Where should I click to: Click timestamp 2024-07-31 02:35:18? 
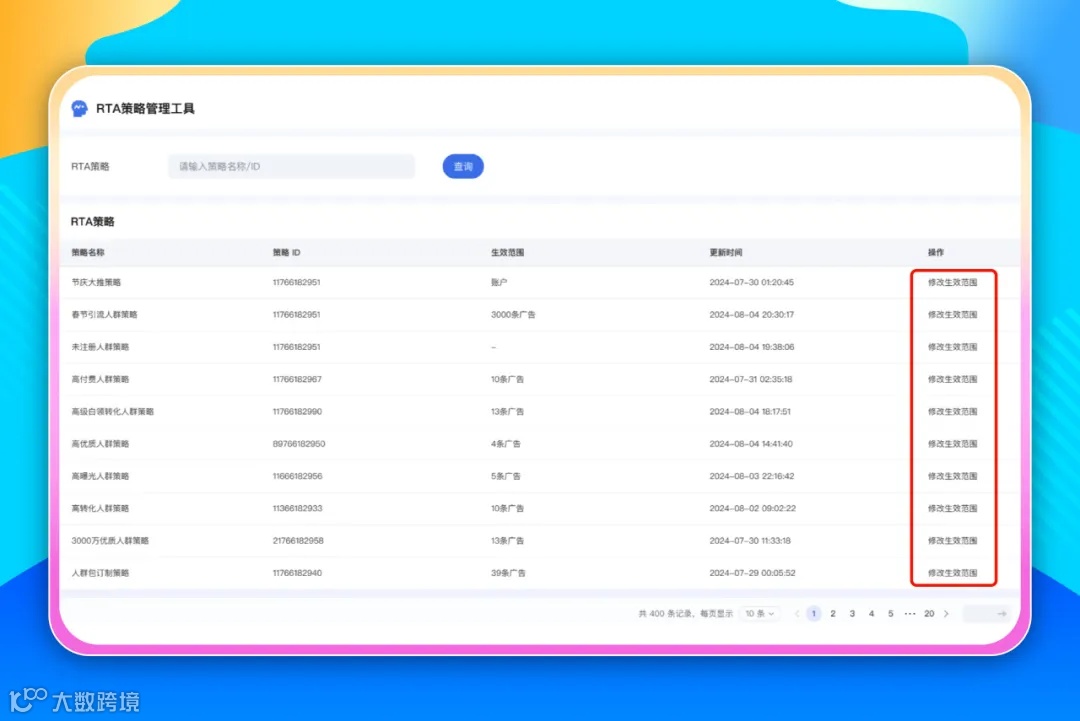751,379
